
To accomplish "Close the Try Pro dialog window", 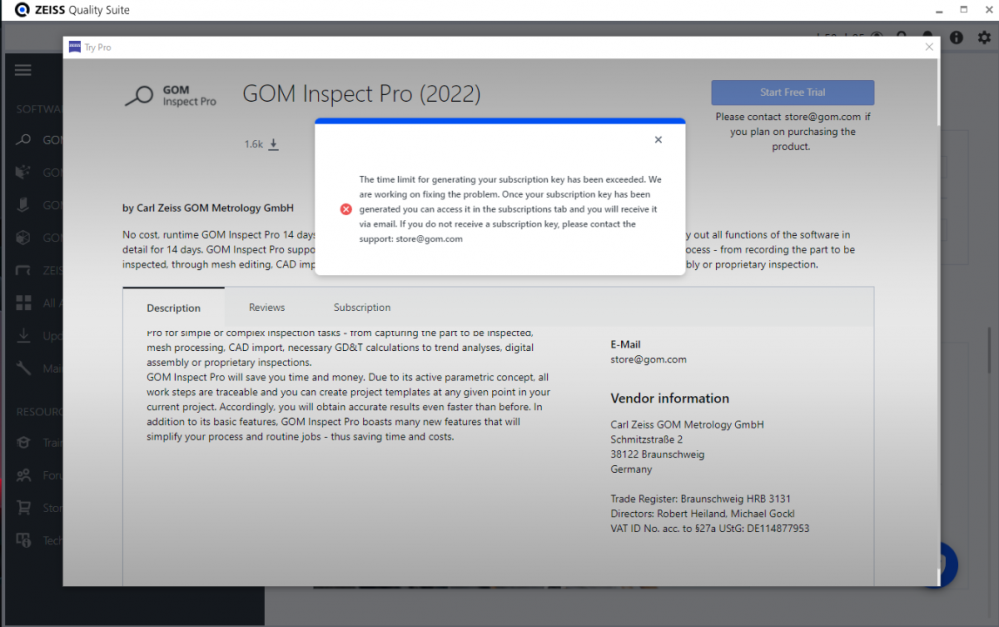I will click(929, 47).
